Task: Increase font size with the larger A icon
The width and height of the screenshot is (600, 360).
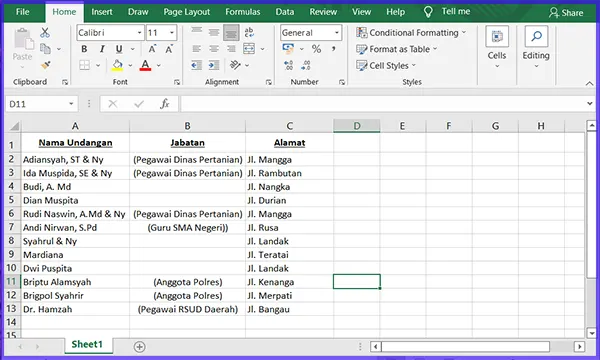Action: tap(152, 49)
